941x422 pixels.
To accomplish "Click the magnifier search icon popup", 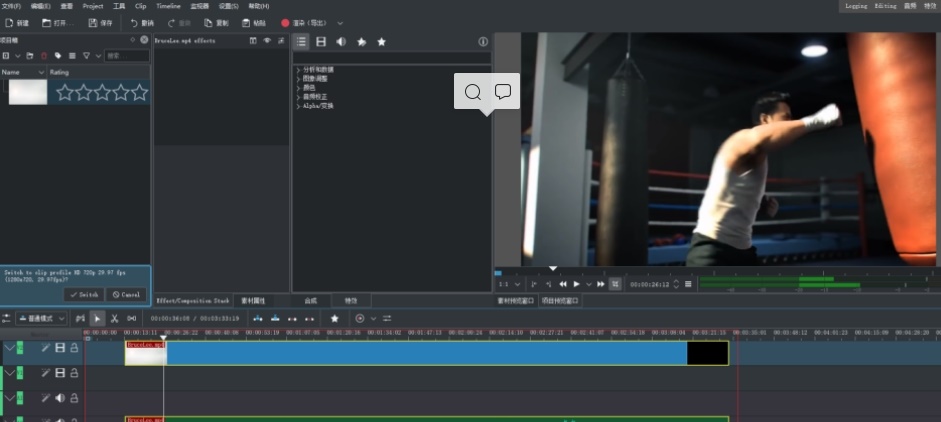I will coord(473,92).
